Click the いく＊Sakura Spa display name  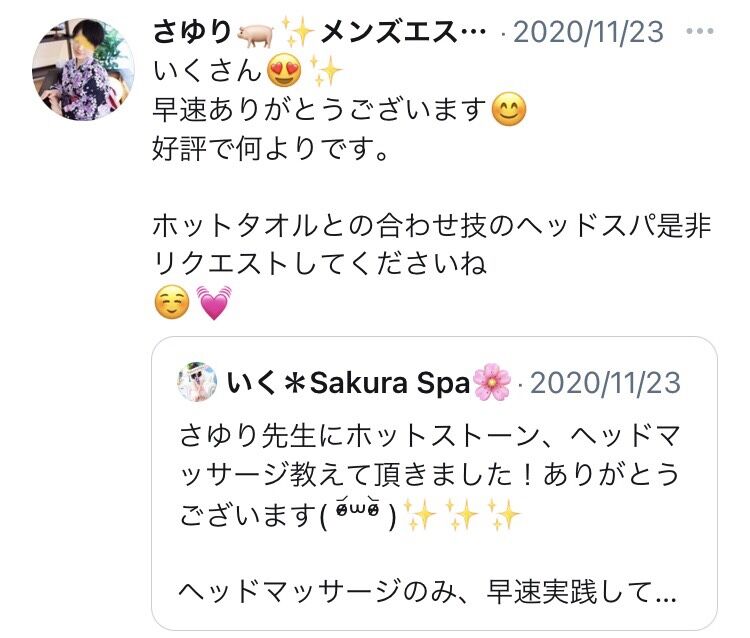coord(349,383)
